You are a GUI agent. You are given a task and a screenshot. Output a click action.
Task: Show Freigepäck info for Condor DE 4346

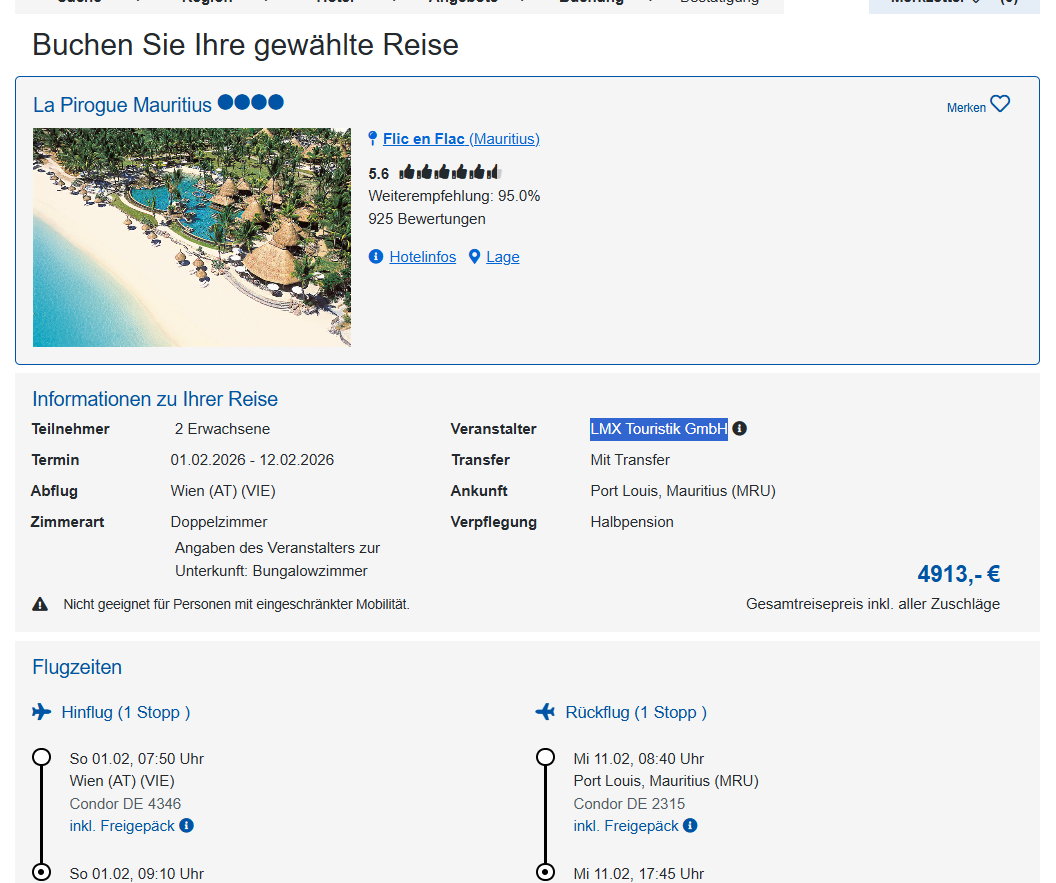pyautogui.click(x=187, y=826)
